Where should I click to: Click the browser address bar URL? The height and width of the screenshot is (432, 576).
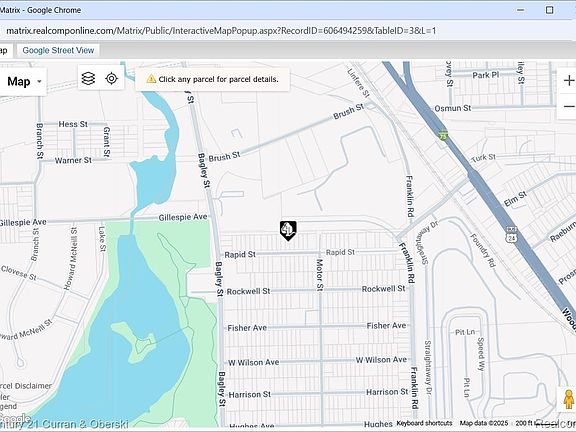coord(221,30)
